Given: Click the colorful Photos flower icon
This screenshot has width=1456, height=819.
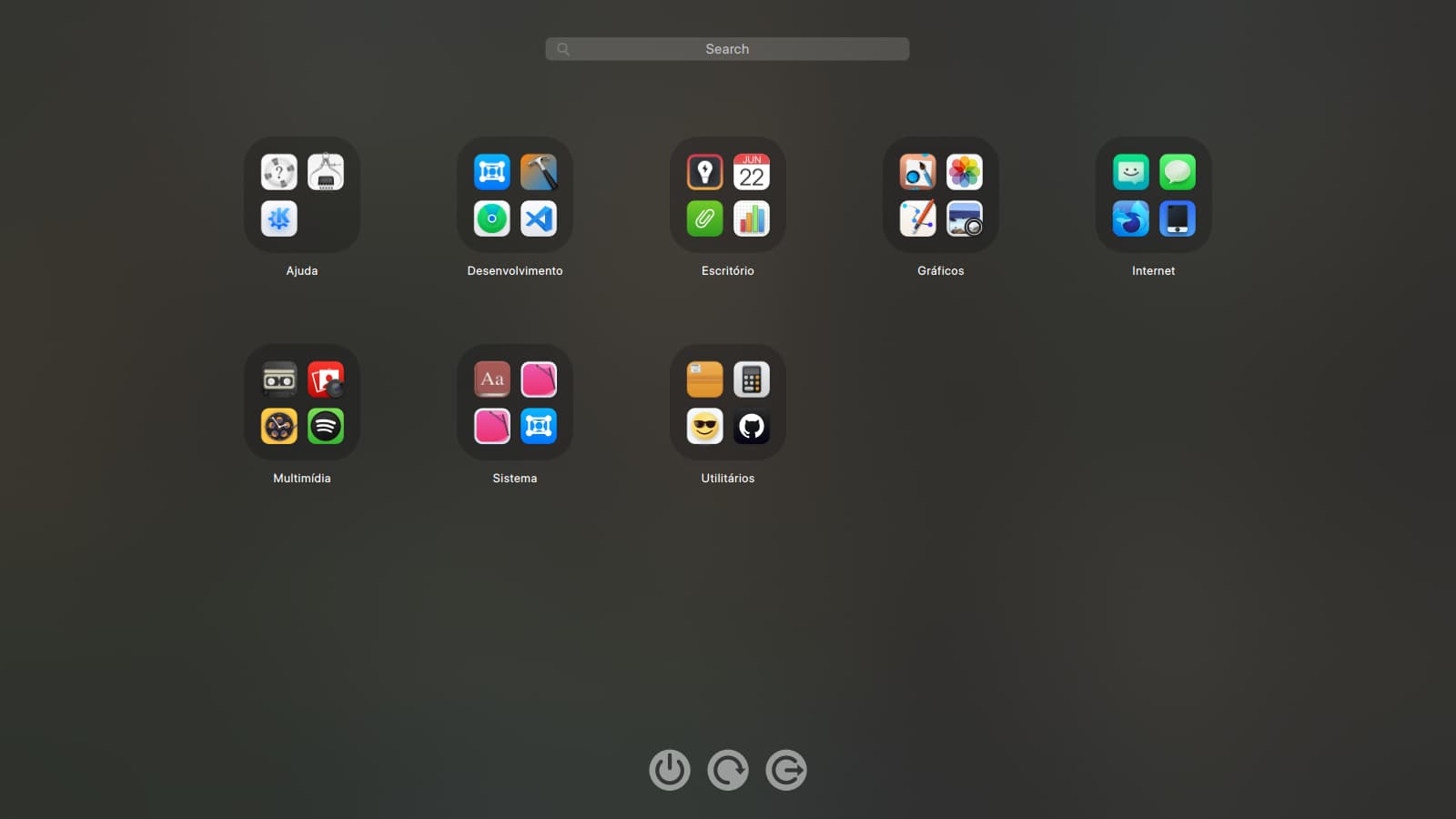Looking at the screenshot, I should (x=965, y=172).
